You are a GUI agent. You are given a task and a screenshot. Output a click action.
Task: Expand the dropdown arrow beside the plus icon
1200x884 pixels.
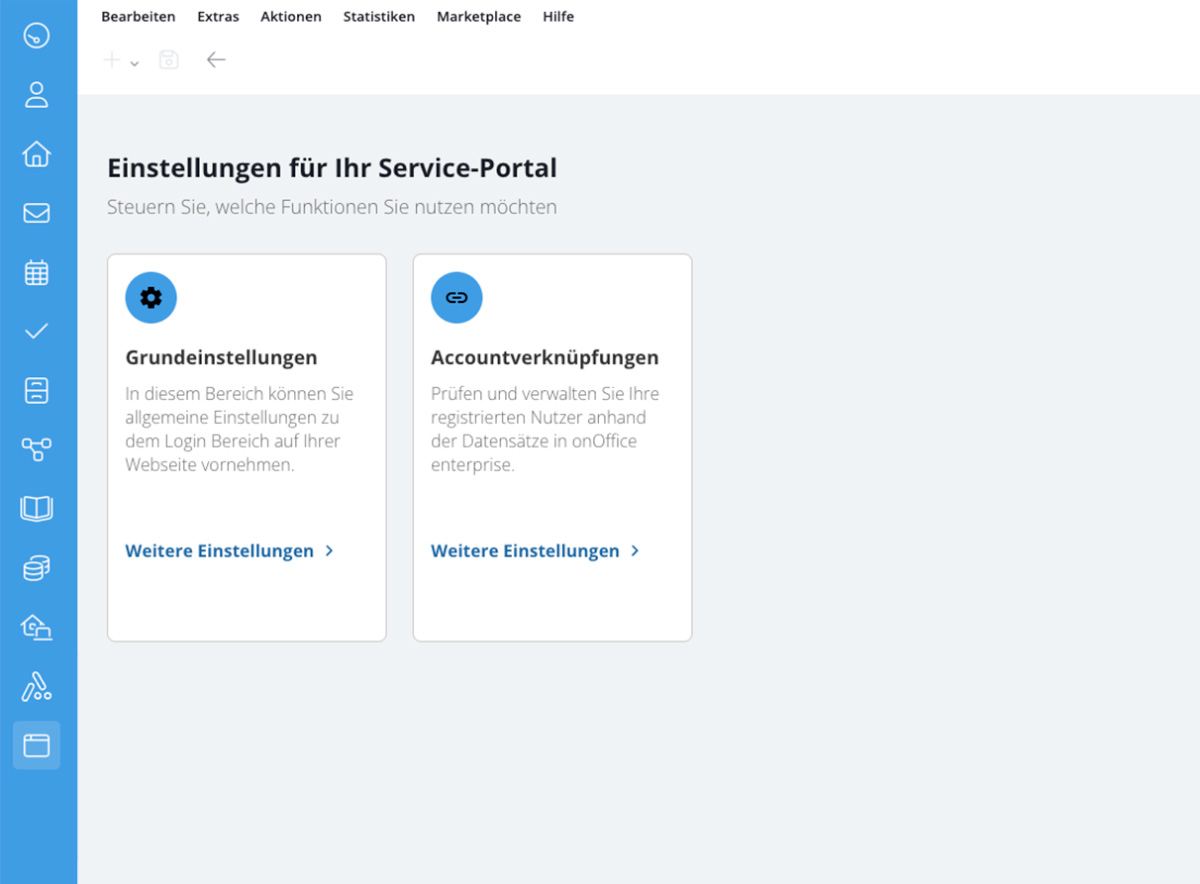[x=134, y=63]
